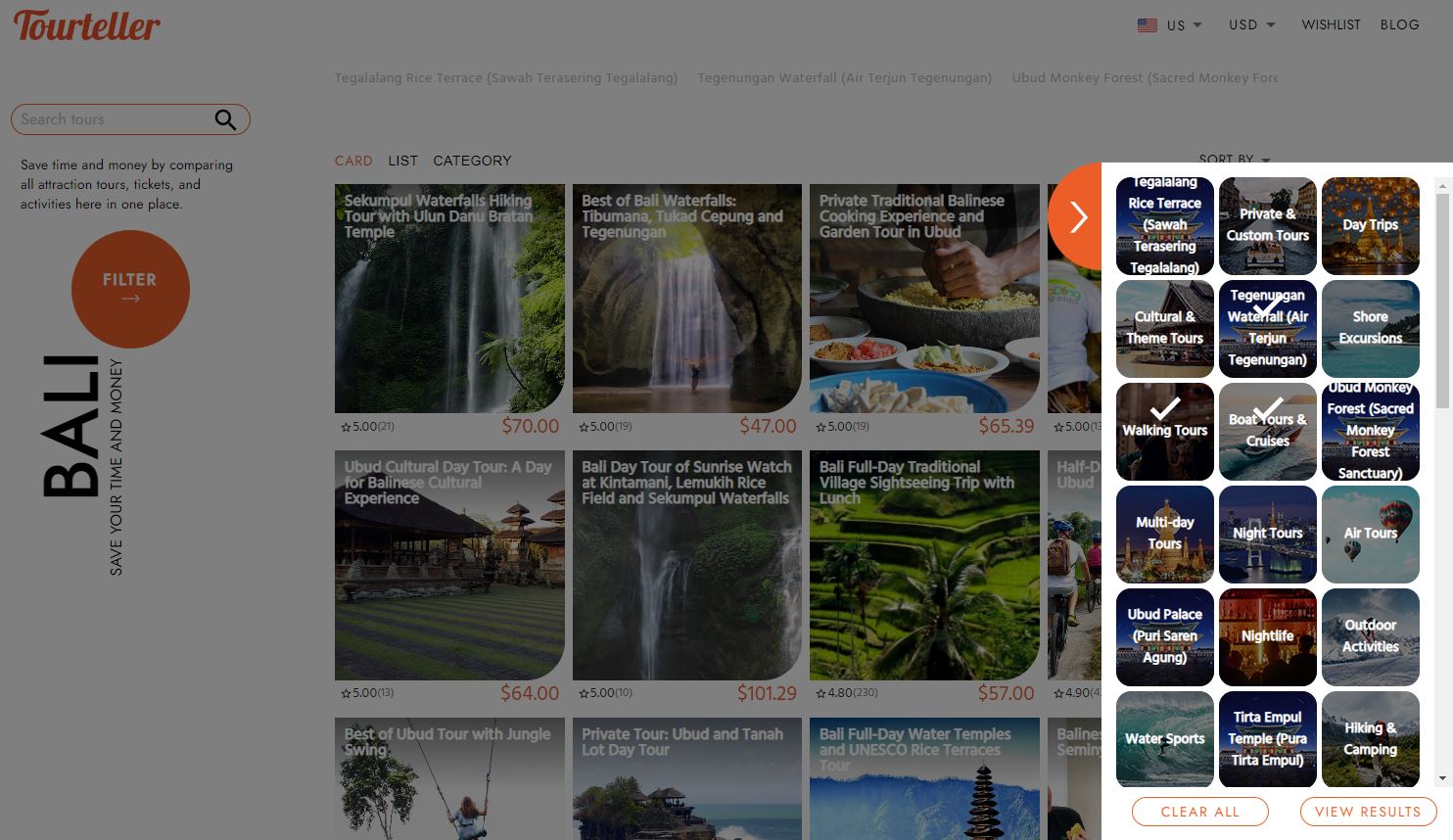The image size is (1453, 840).
Task: Select the Outdoor Activities filter tile
Action: pyautogui.click(x=1371, y=637)
